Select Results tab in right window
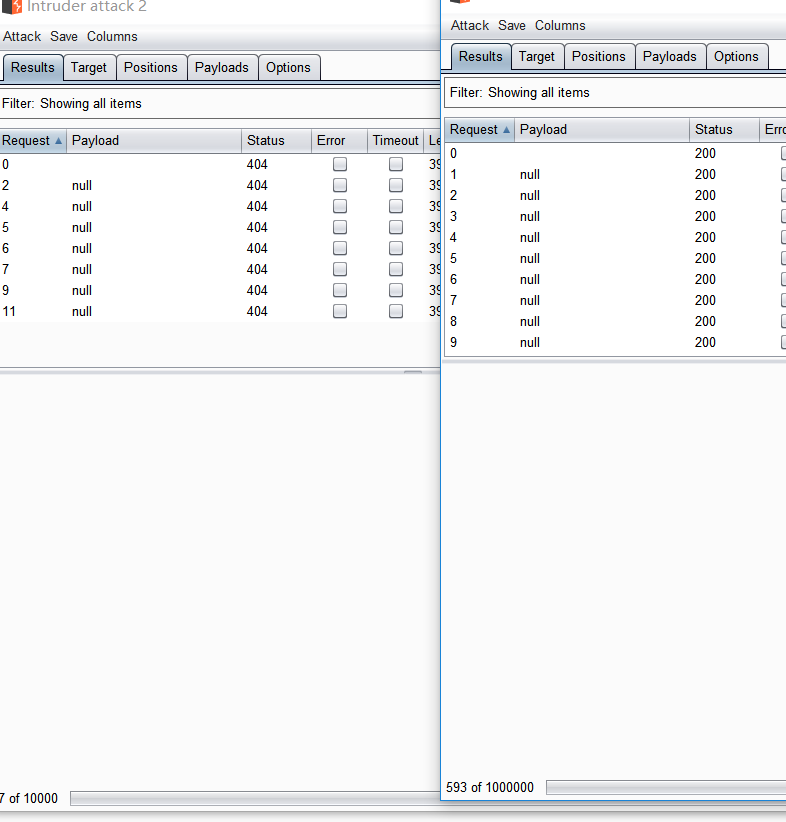The width and height of the screenshot is (786, 822). pos(480,57)
